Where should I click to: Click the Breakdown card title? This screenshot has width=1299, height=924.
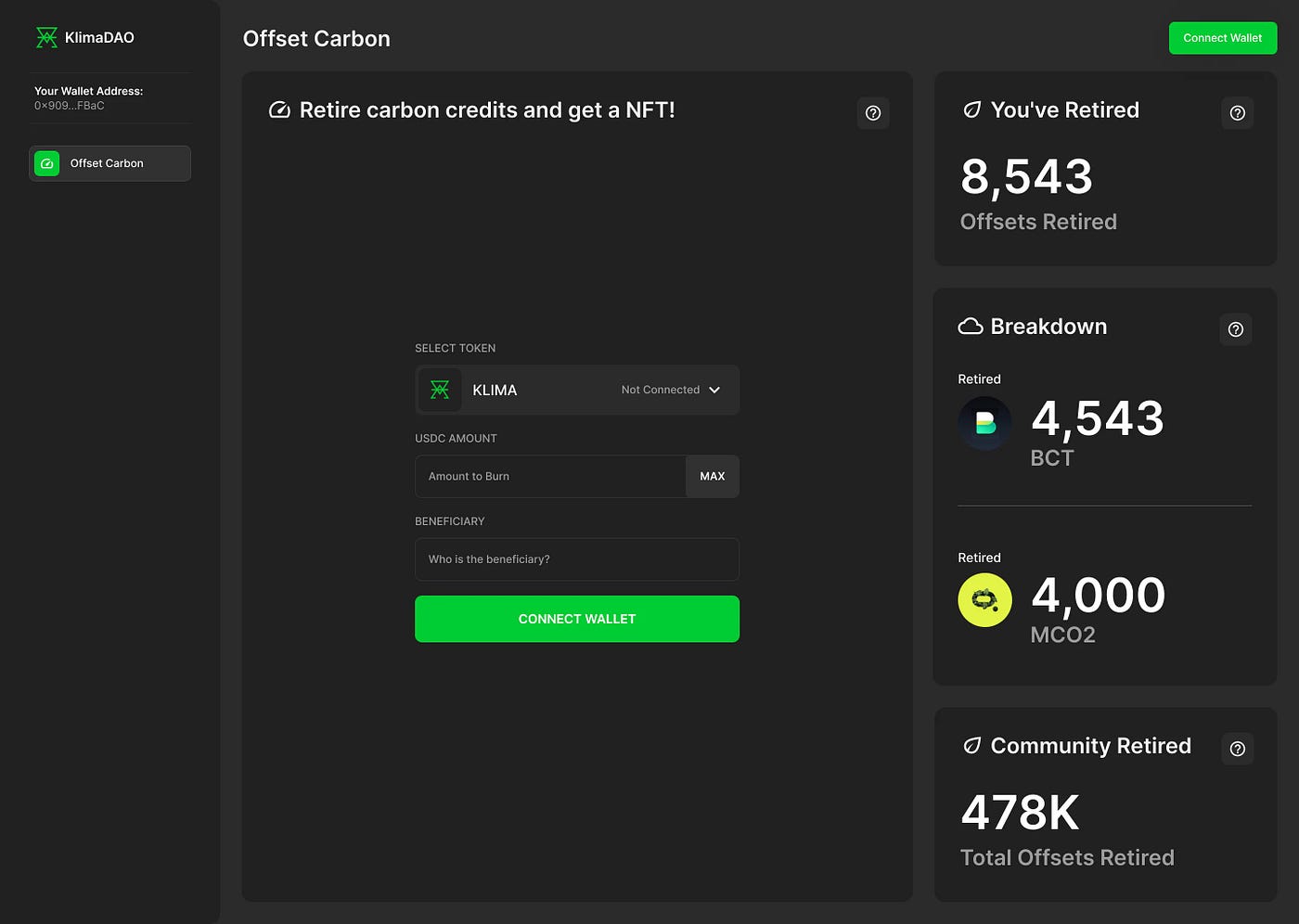1048,327
